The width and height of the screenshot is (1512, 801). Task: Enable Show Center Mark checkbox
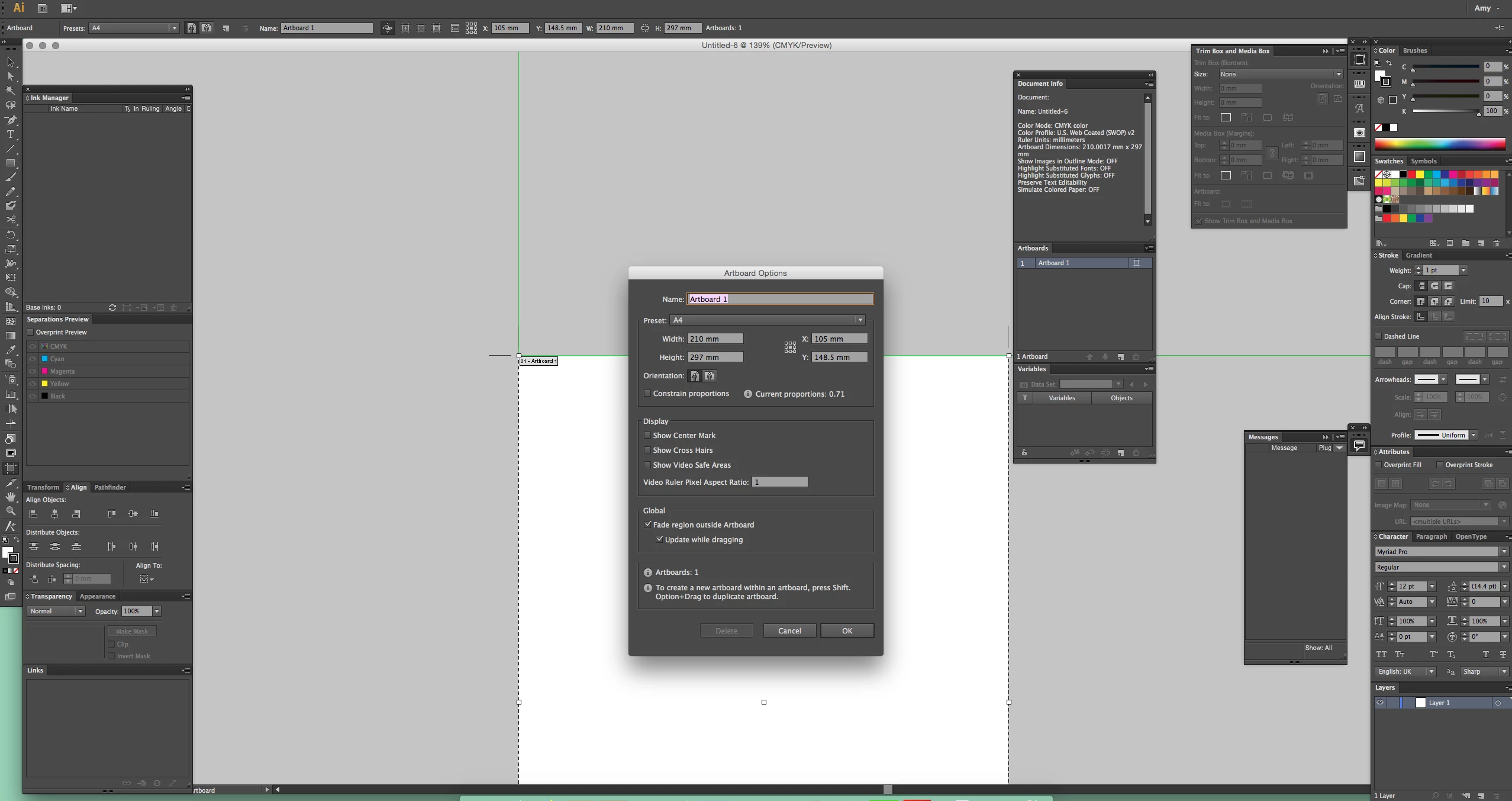[647, 435]
